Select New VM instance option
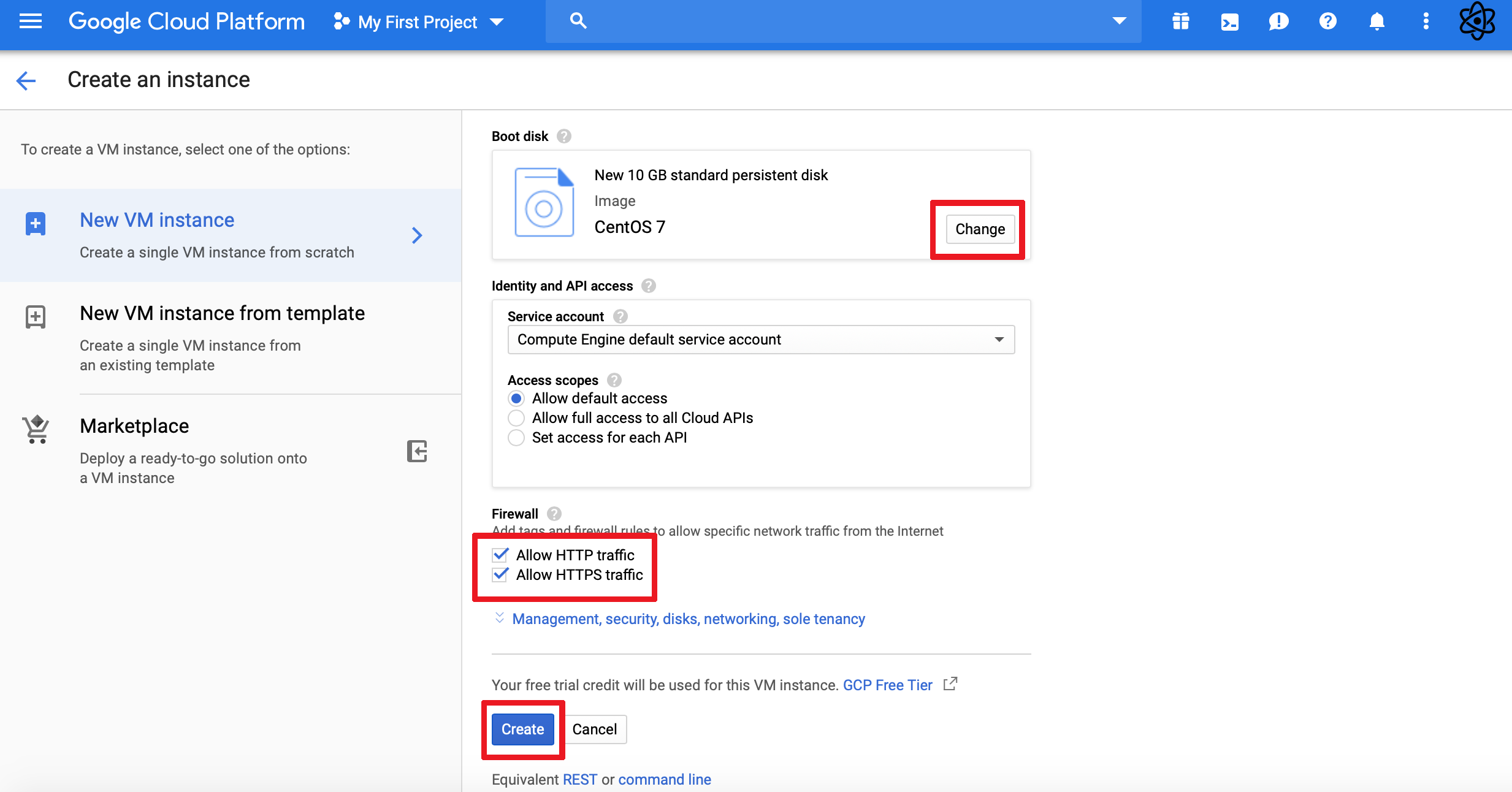Viewport: 1512px width, 792px height. tap(231, 235)
